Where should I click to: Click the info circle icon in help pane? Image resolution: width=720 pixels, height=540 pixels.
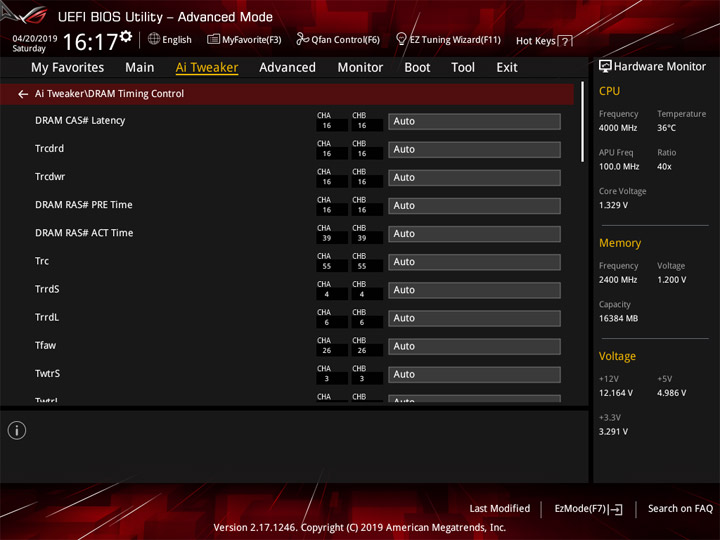pyautogui.click(x=17, y=430)
